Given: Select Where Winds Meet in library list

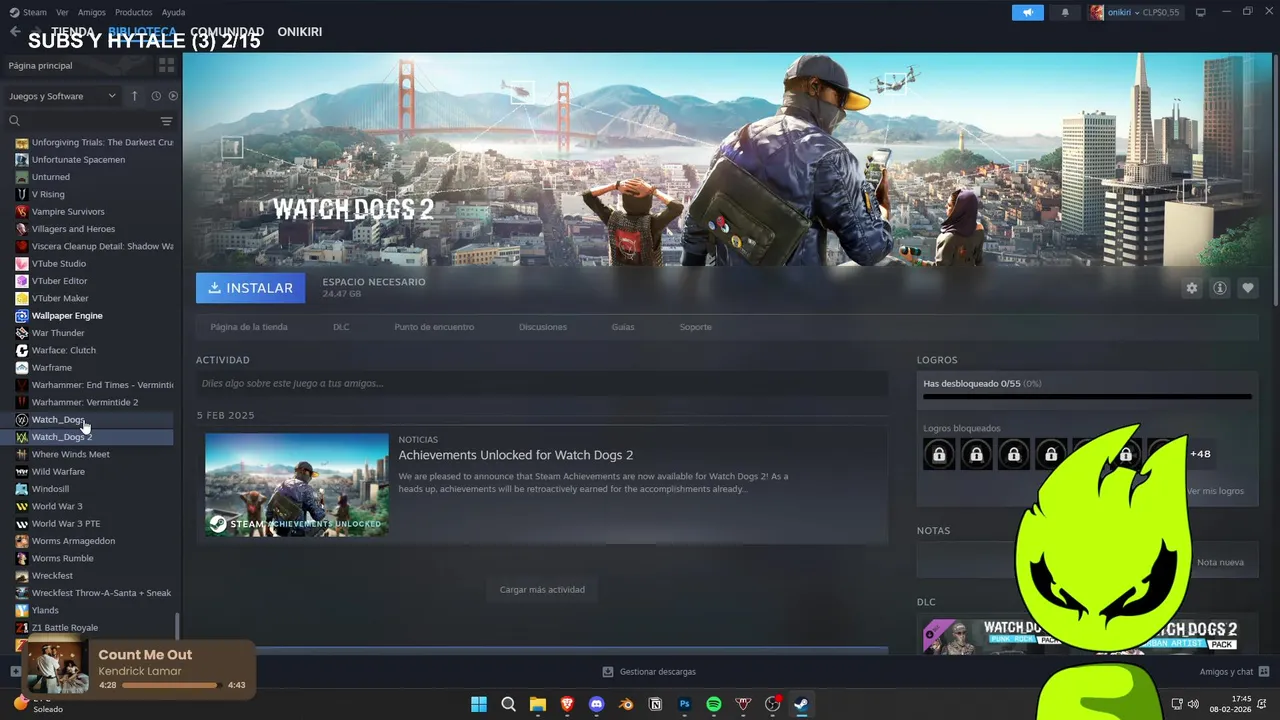Looking at the screenshot, I should click(x=94, y=454).
